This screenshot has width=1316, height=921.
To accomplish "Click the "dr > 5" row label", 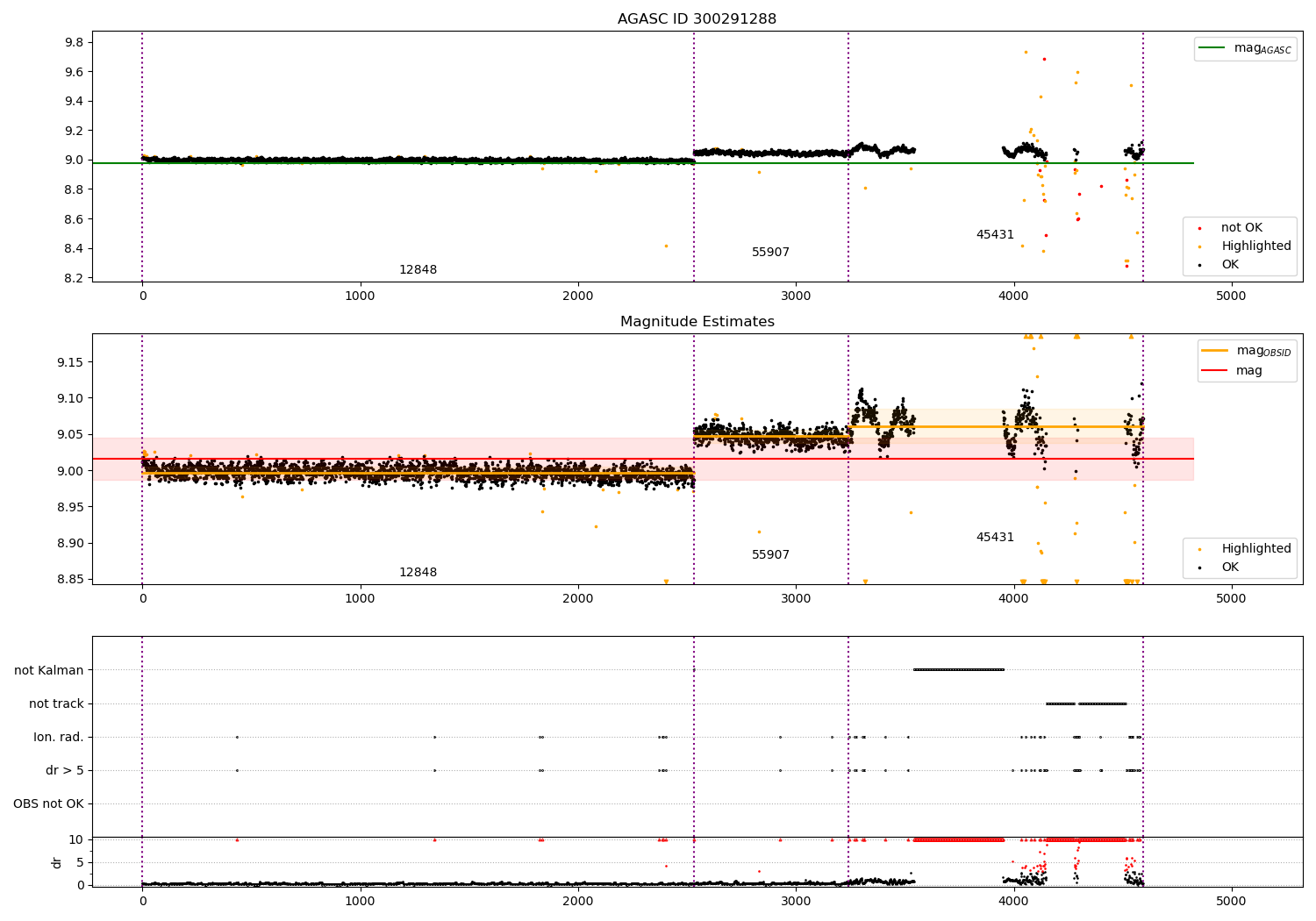I will pos(65,770).
